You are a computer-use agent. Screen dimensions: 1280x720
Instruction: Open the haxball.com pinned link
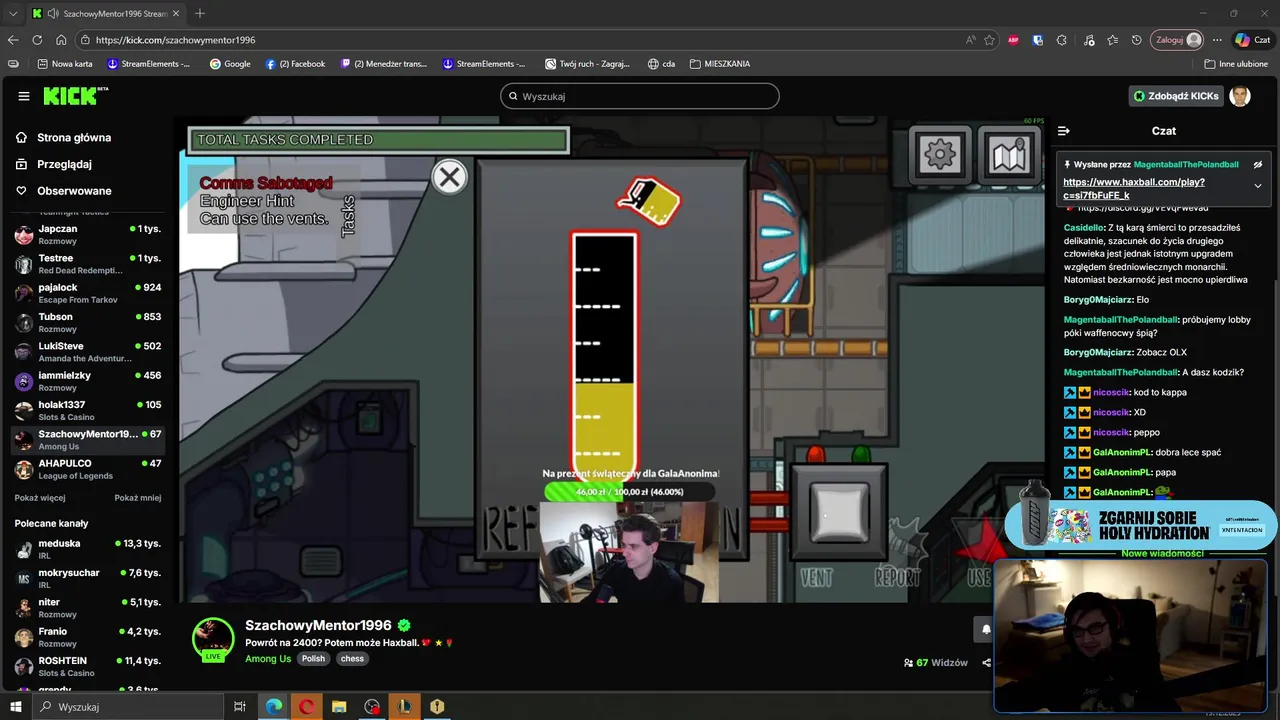pos(1134,189)
